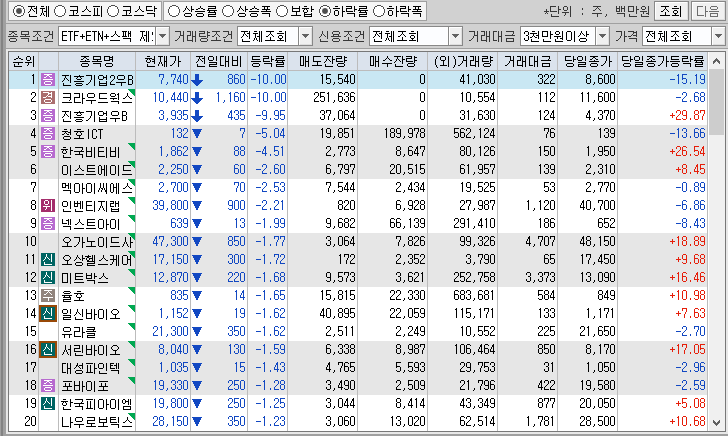Click the 증 badge for 한국비티비
The height and width of the screenshot is (436, 728).
[x=48, y=151]
